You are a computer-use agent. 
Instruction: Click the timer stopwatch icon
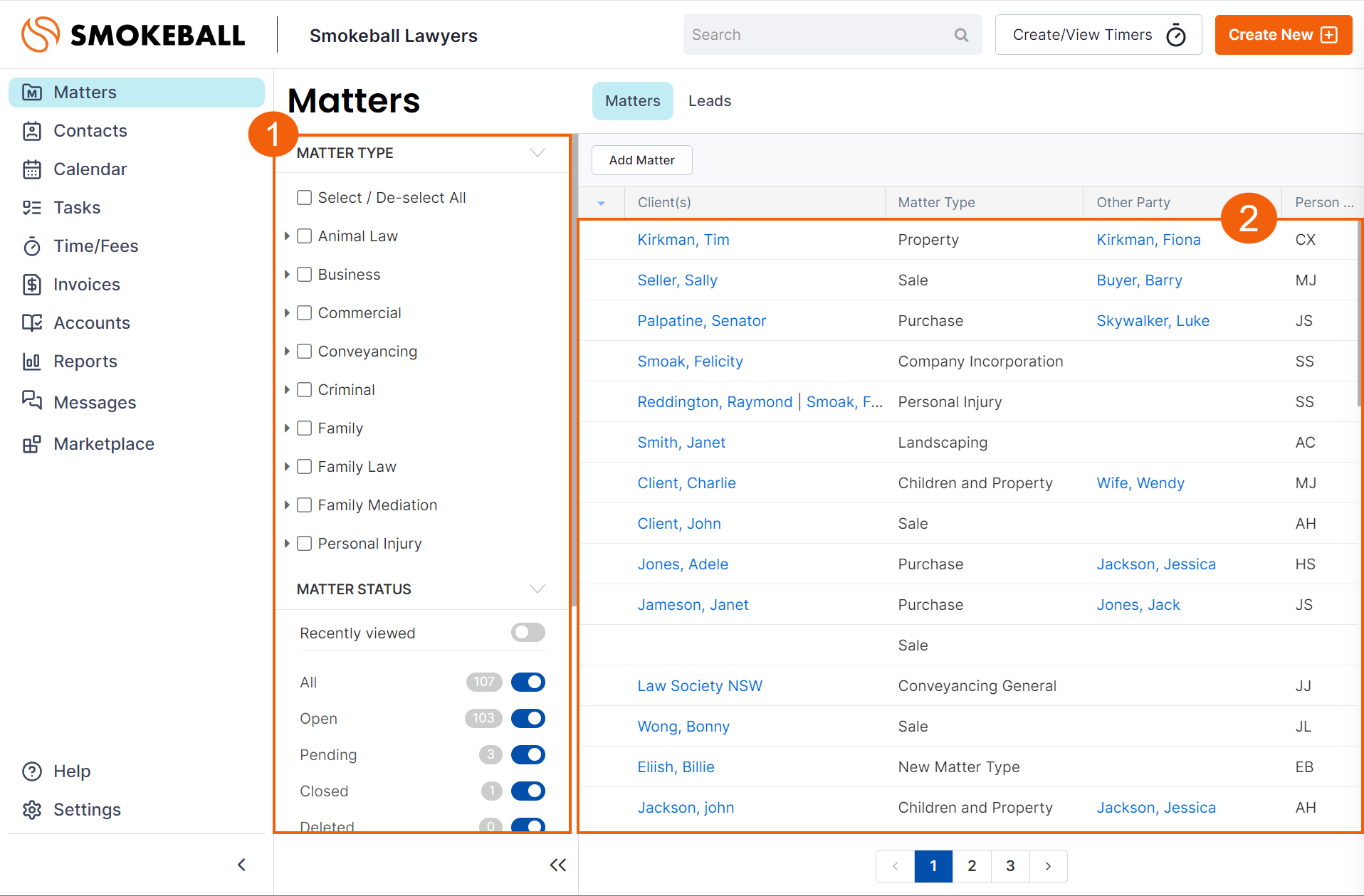click(1176, 35)
